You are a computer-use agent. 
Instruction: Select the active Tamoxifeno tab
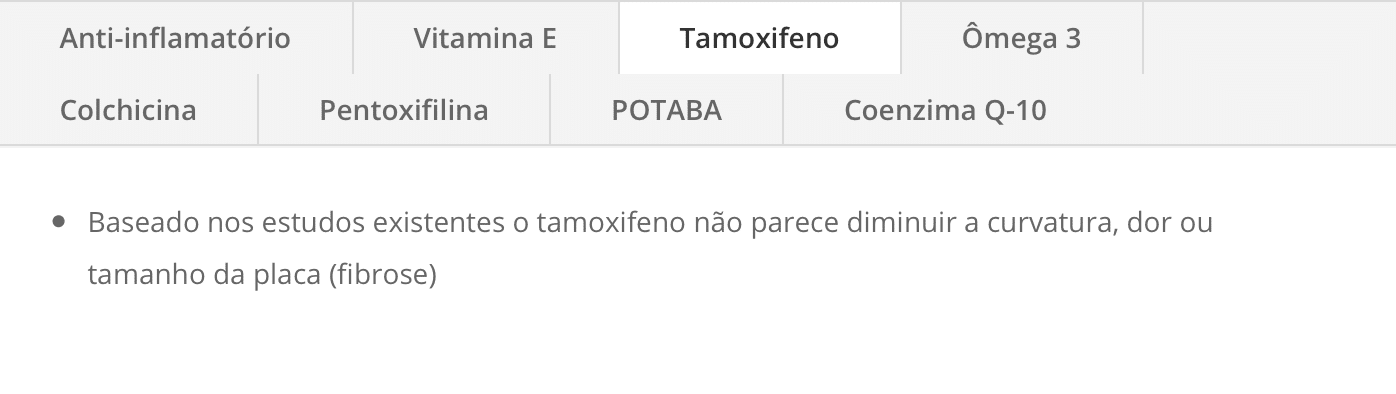pos(759,38)
